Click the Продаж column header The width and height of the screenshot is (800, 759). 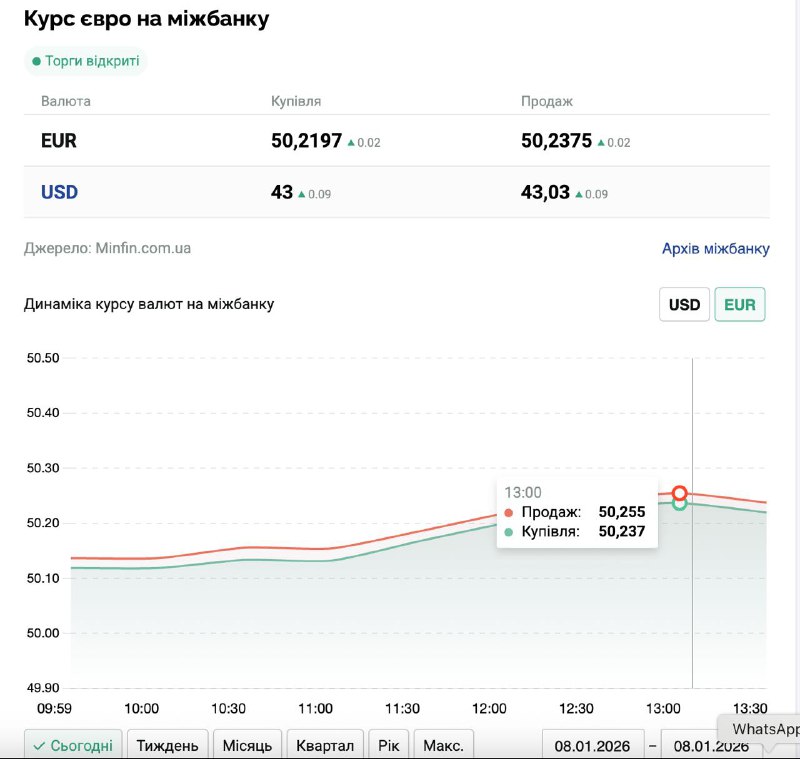(546, 101)
